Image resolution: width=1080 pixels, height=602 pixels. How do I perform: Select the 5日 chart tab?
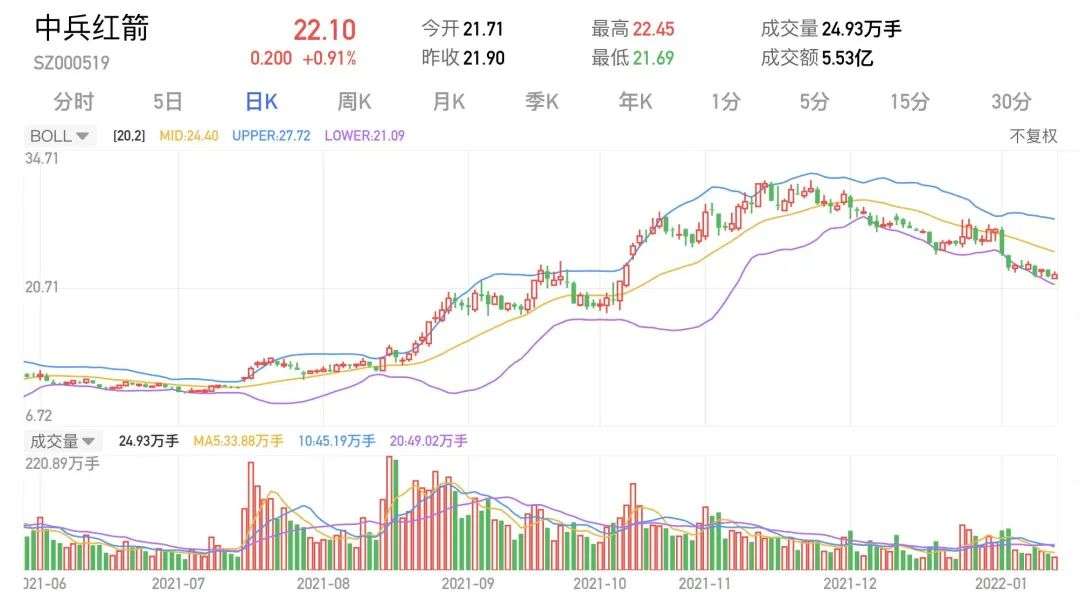(168, 101)
